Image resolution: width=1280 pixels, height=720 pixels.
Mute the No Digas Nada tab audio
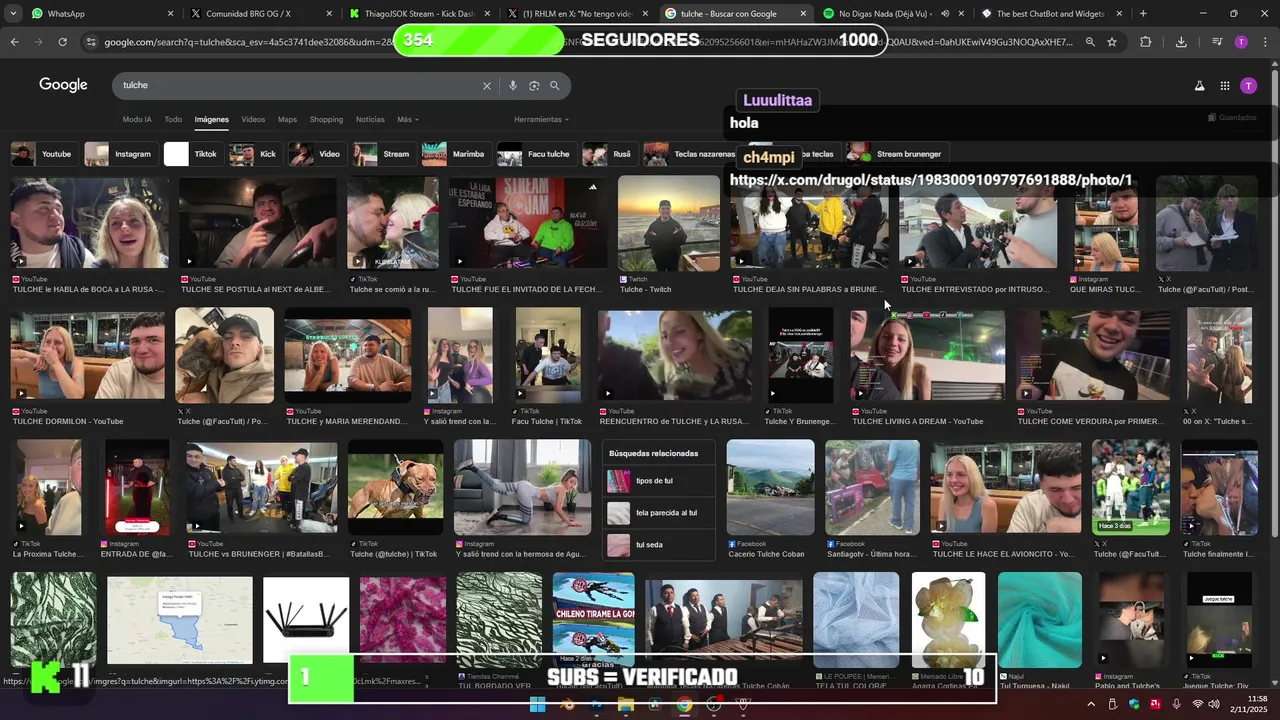(x=945, y=14)
